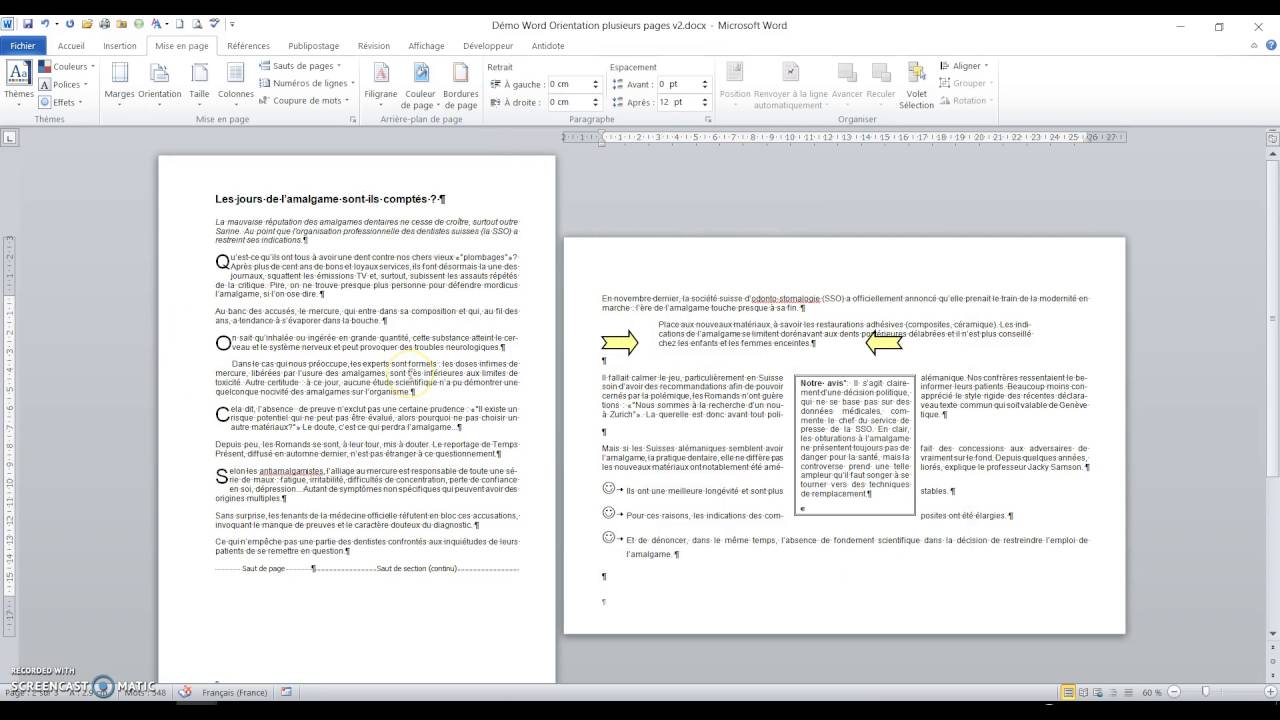Open Volet Sélection pane

point(917,84)
